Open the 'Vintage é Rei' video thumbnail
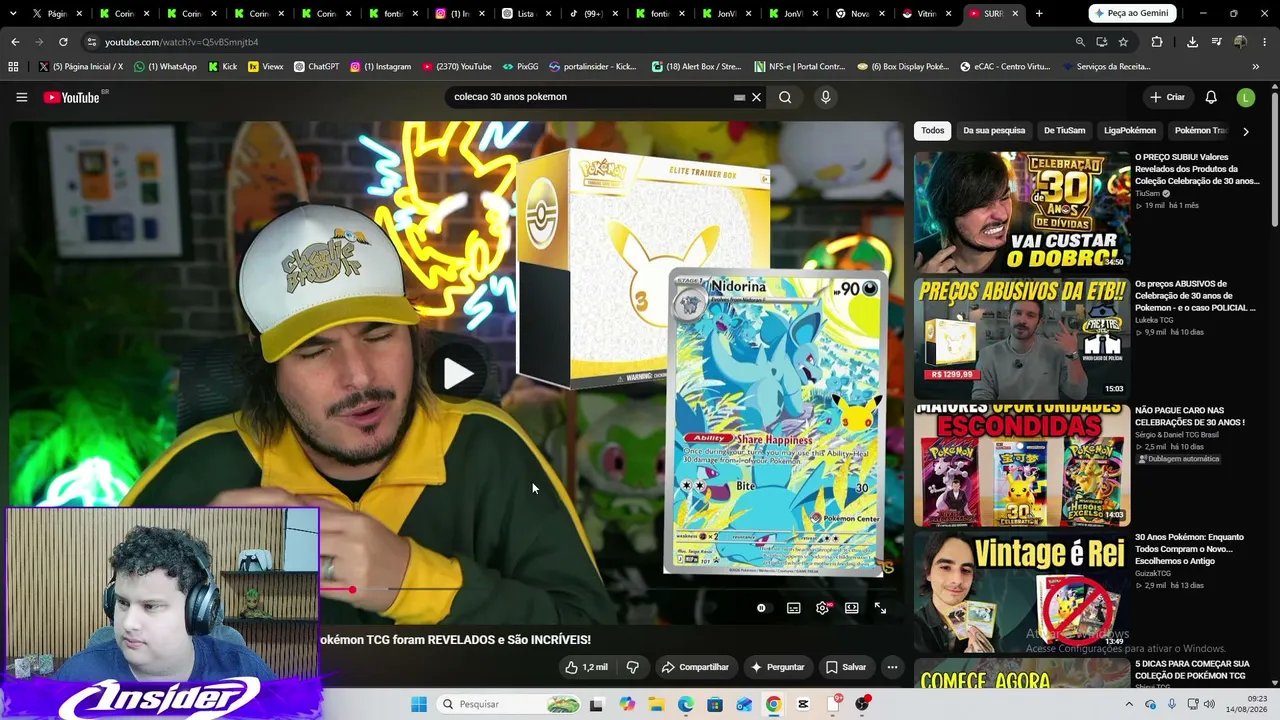The width and height of the screenshot is (1280, 720). point(1021,591)
